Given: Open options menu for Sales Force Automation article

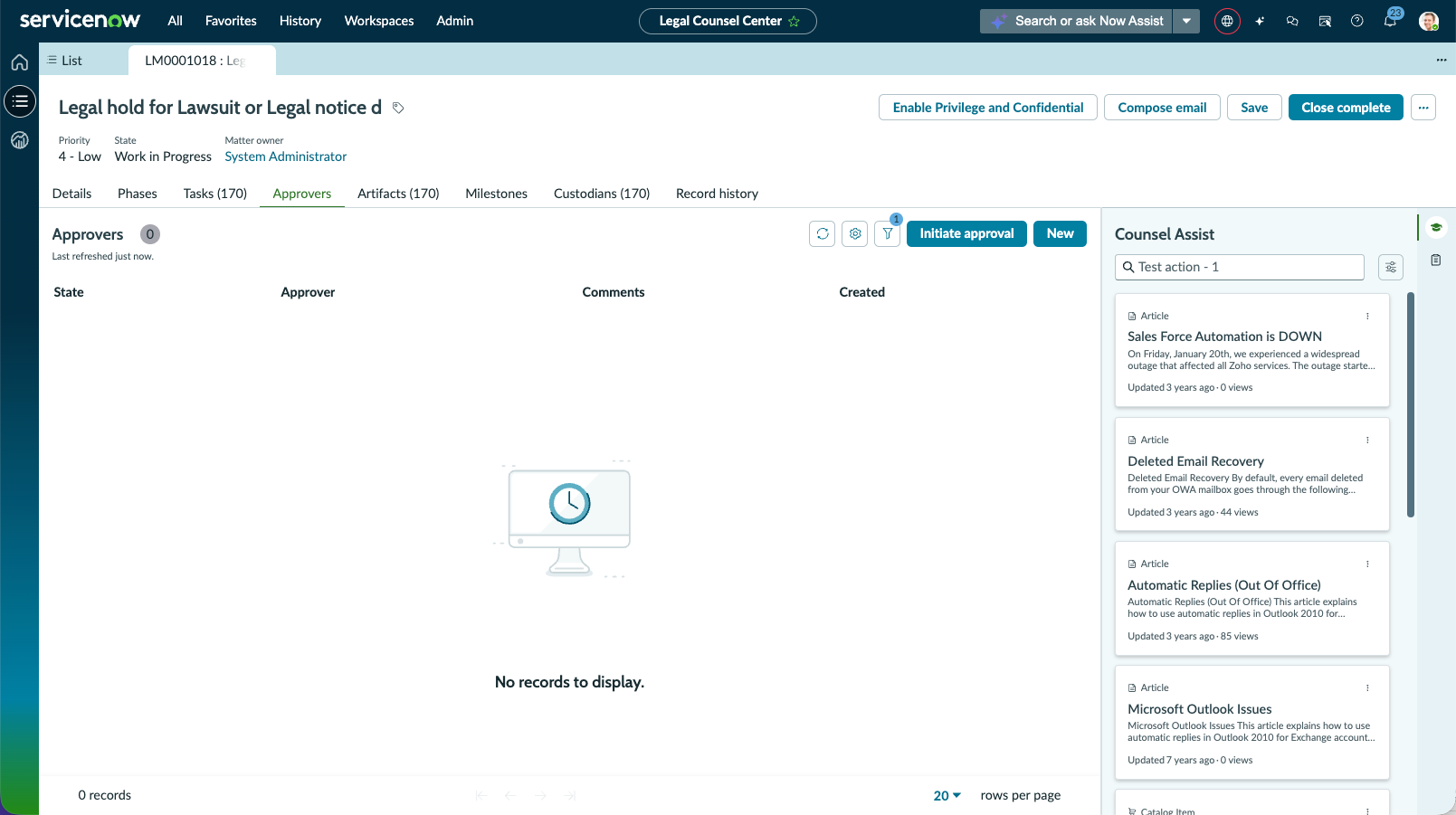Looking at the screenshot, I should tap(1367, 316).
